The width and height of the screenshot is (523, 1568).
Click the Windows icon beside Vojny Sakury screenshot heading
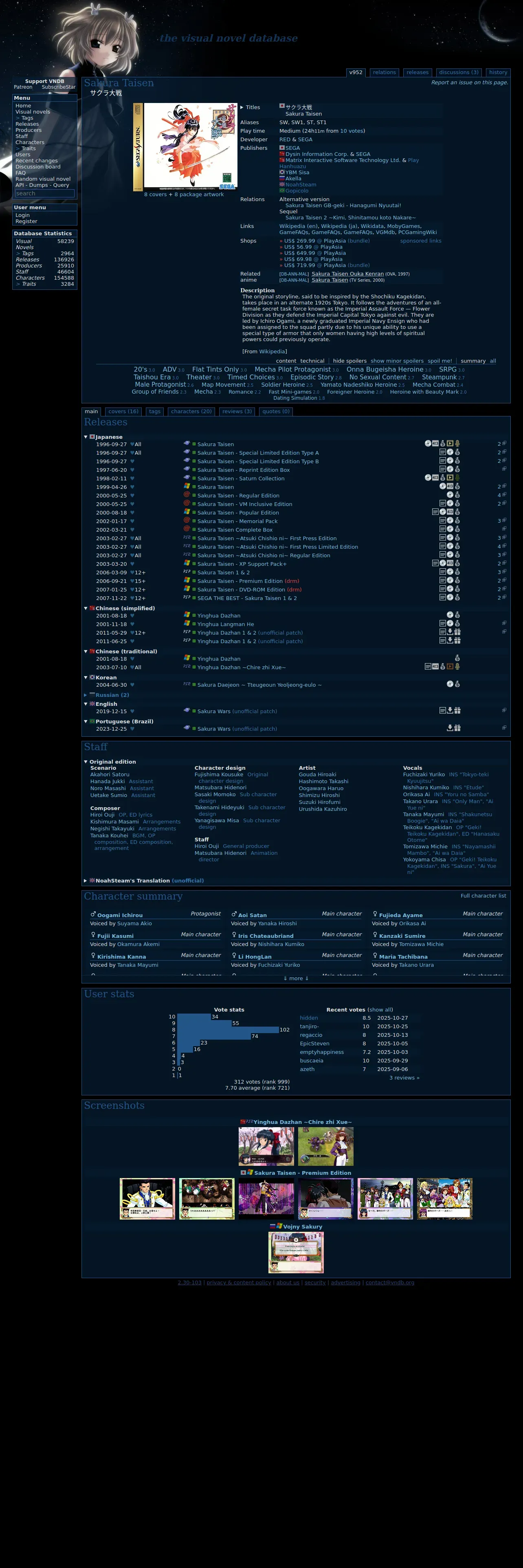(x=279, y=1226)
